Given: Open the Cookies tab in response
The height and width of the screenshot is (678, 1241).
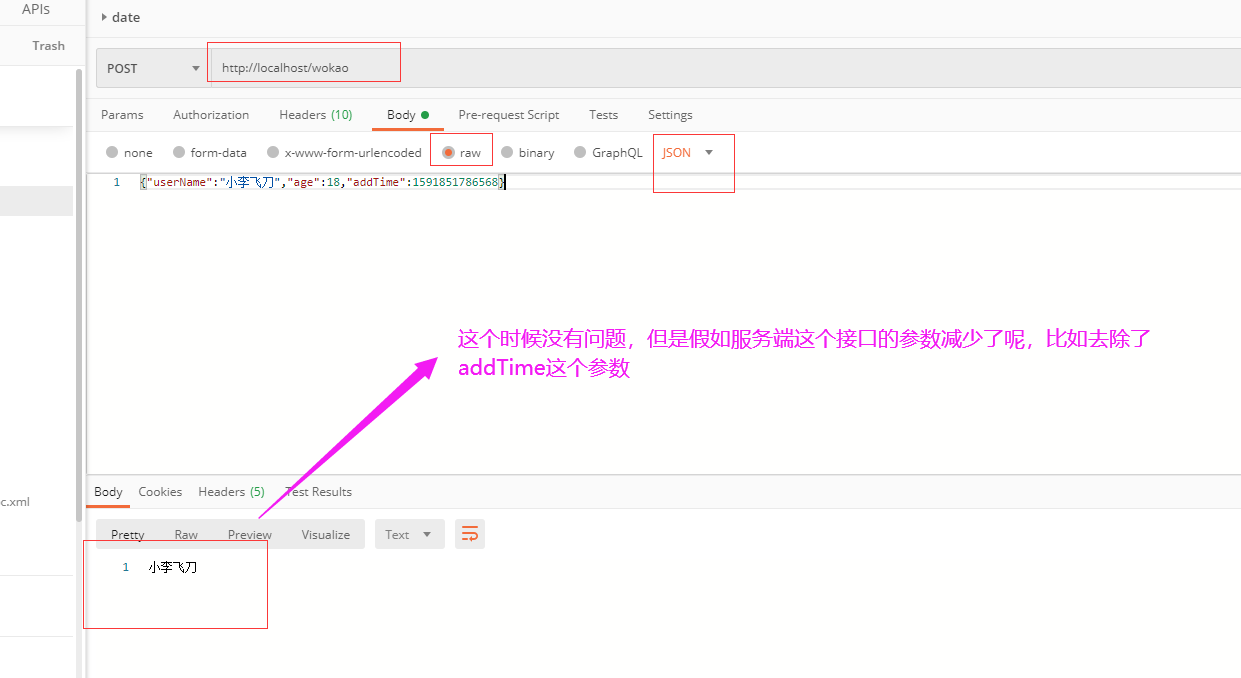Looking at the screenshot, I should (x=160, y=491).
